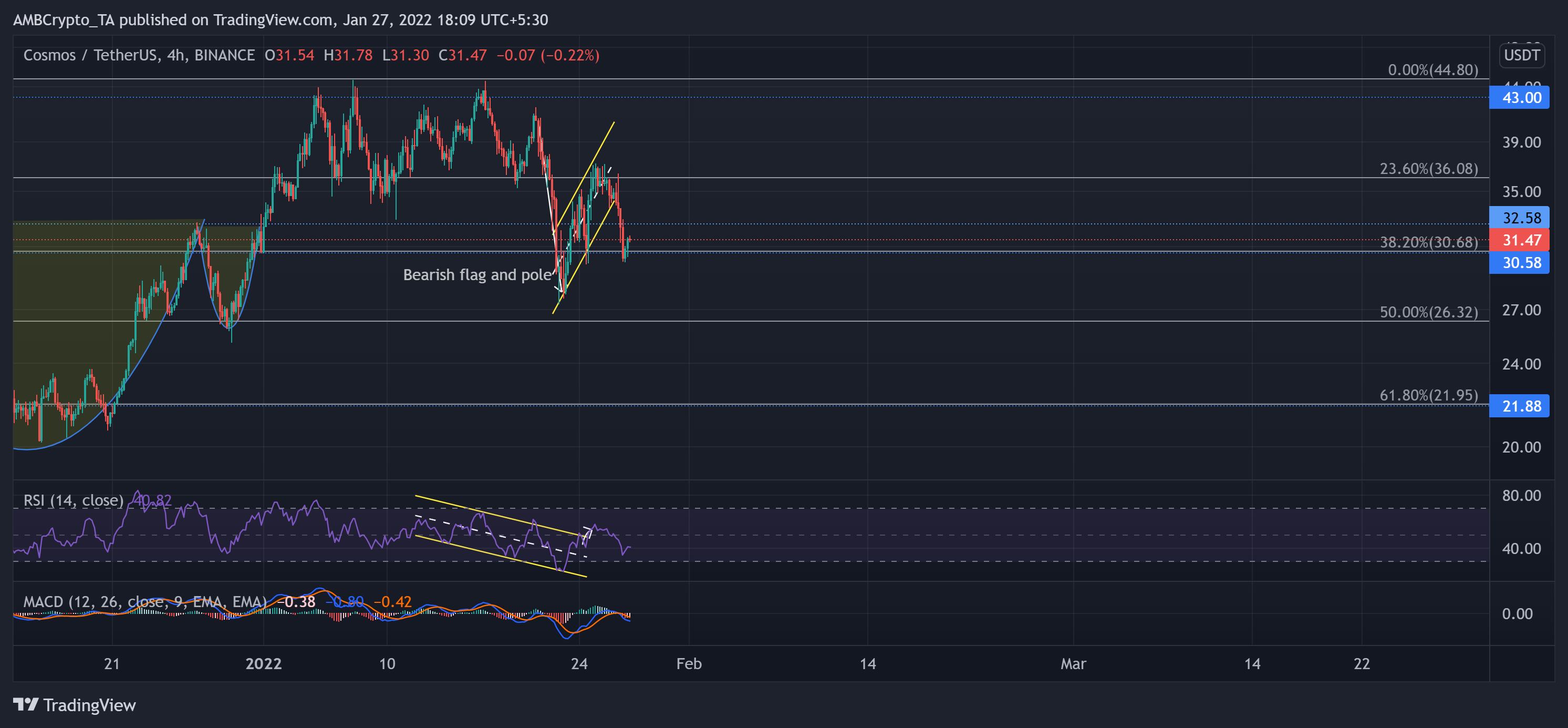Image resolution: width=1568 pixels, height=728 pixels.
Task: Click the MACD value -0.42
Action: 392,602
